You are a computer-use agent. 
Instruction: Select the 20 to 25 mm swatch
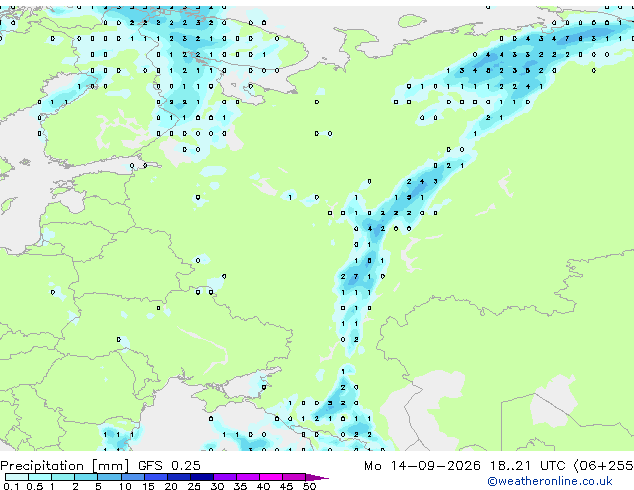coord(179,477)
